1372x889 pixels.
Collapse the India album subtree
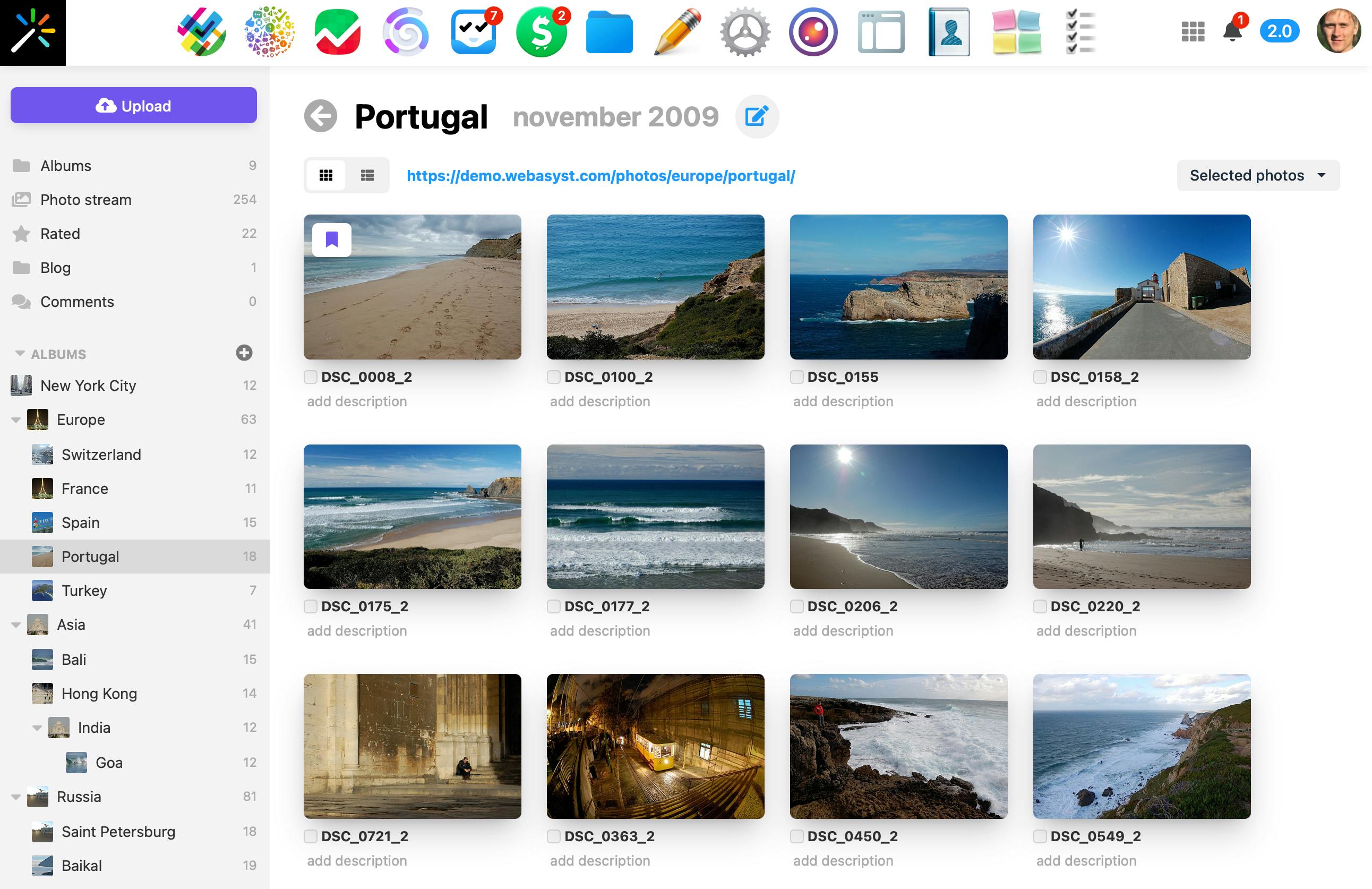[x=37, y=728]
